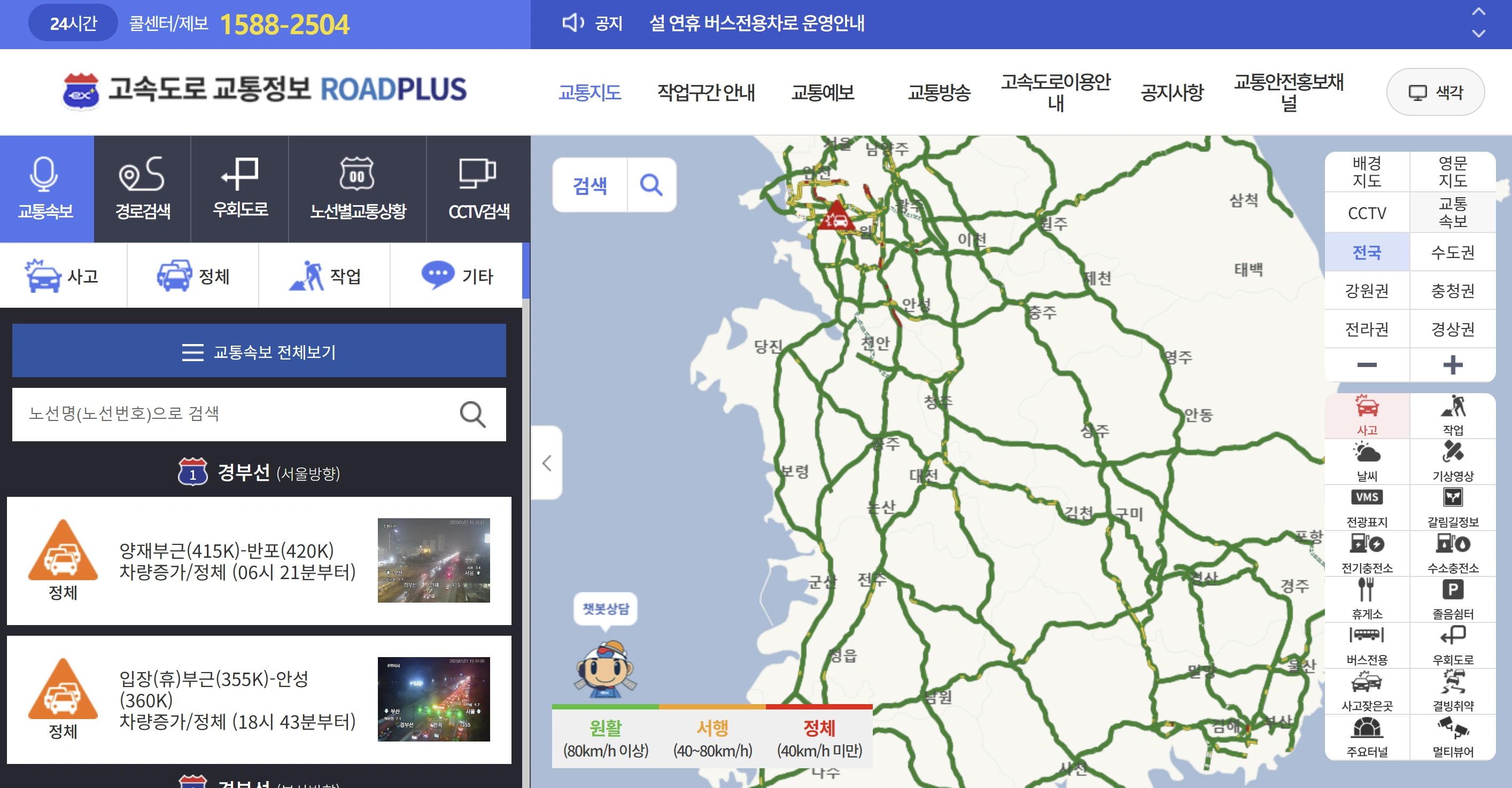1512x788 pixels.
Task: Toggle the VMS 전광표지 icon
Action: 1367,508
